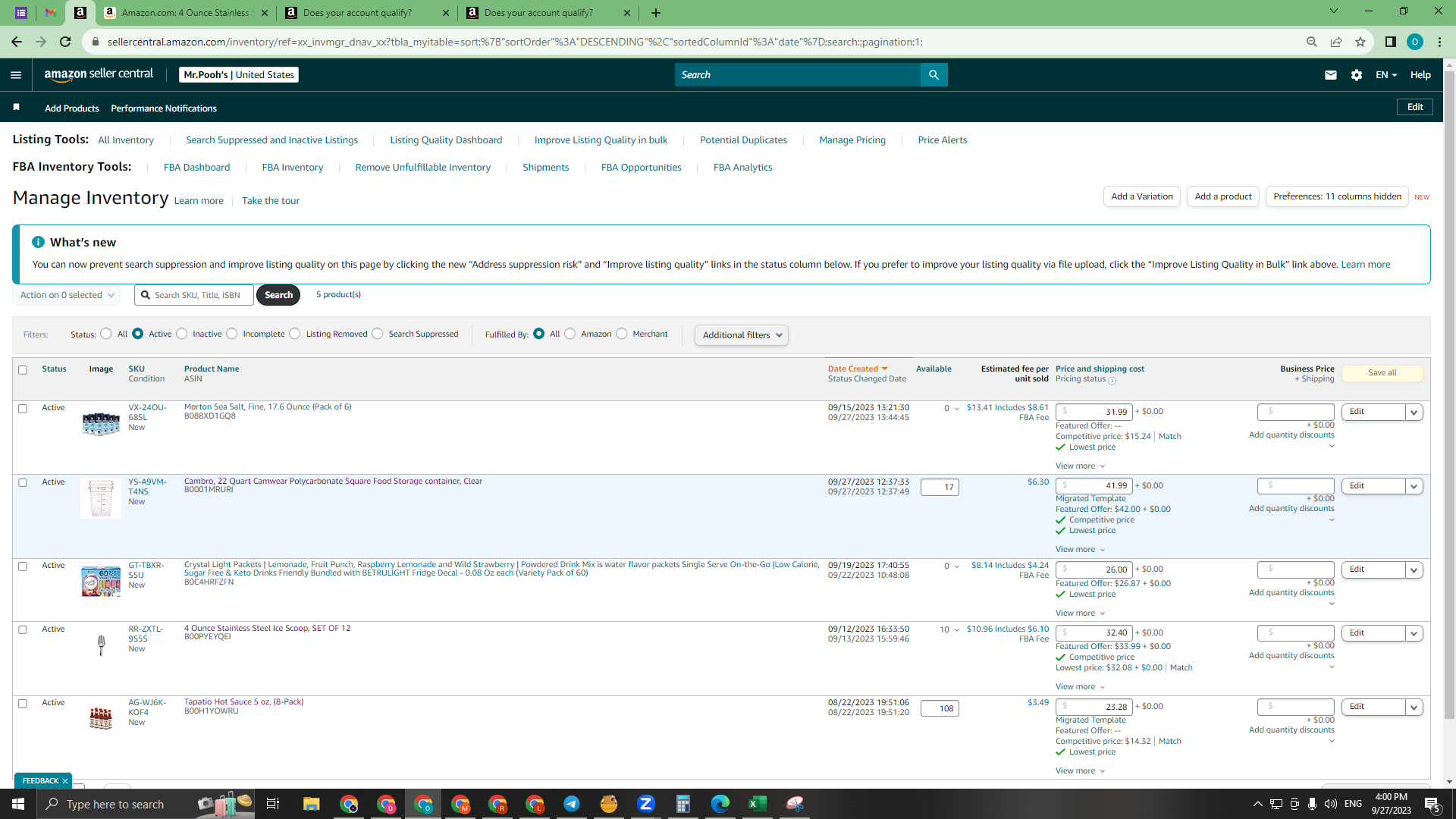Filter by Amazon fulfillment

coord(570,334)
